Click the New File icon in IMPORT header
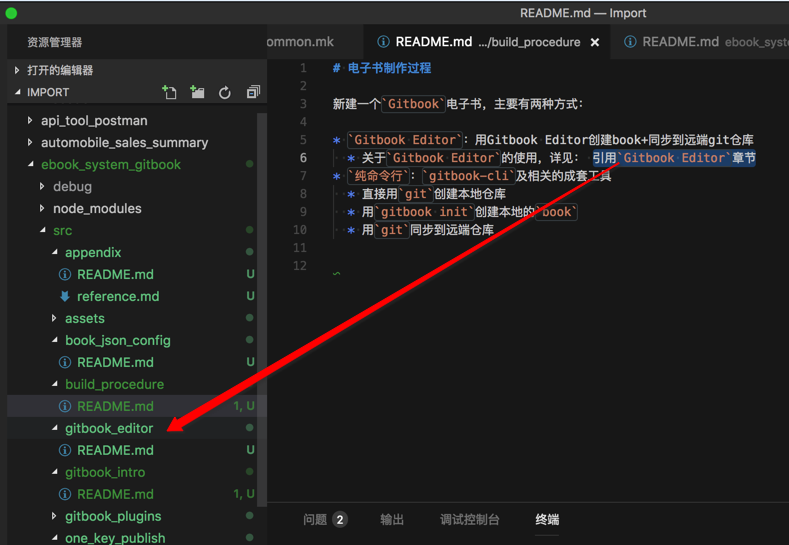The image size is (789, 545). pyautogui.click(x=170, y=92)
